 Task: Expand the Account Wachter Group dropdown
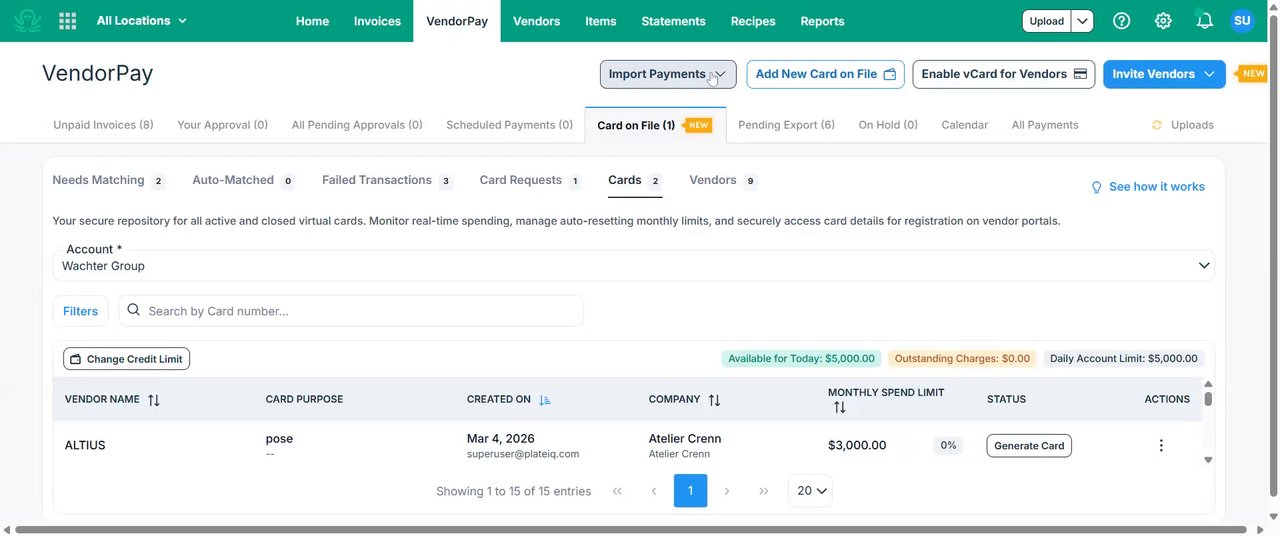point(634,265)
